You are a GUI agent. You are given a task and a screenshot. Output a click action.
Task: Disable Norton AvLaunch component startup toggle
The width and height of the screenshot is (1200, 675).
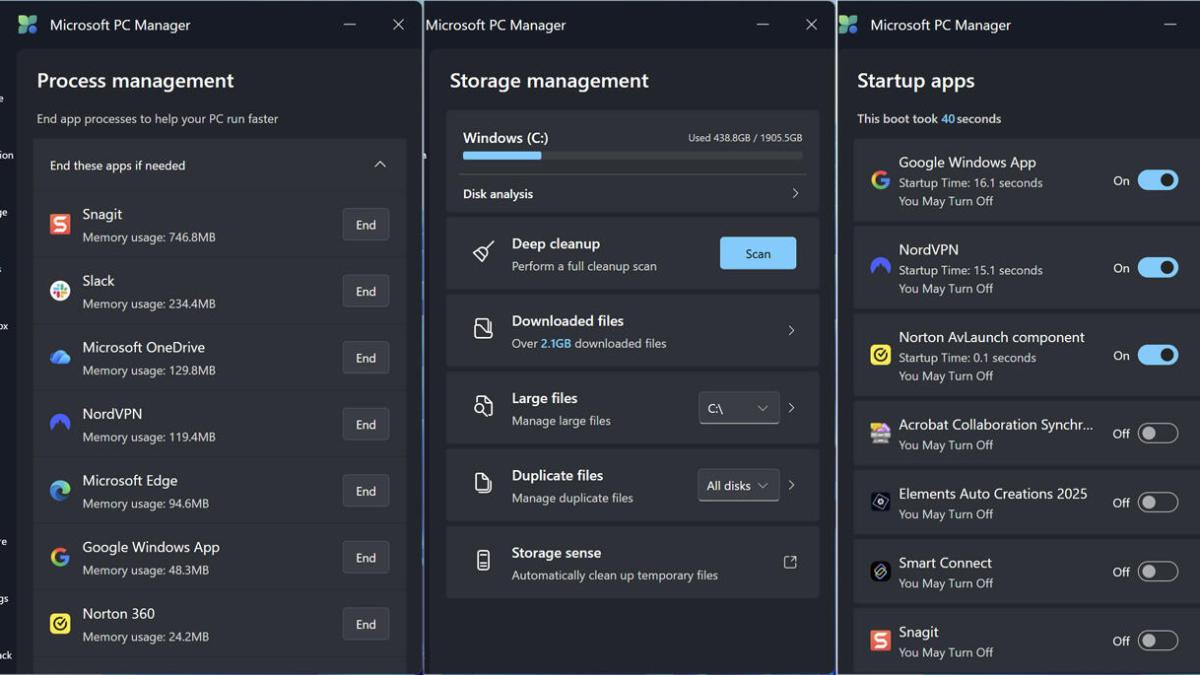pyautogui.click(x=1158, y=355)
